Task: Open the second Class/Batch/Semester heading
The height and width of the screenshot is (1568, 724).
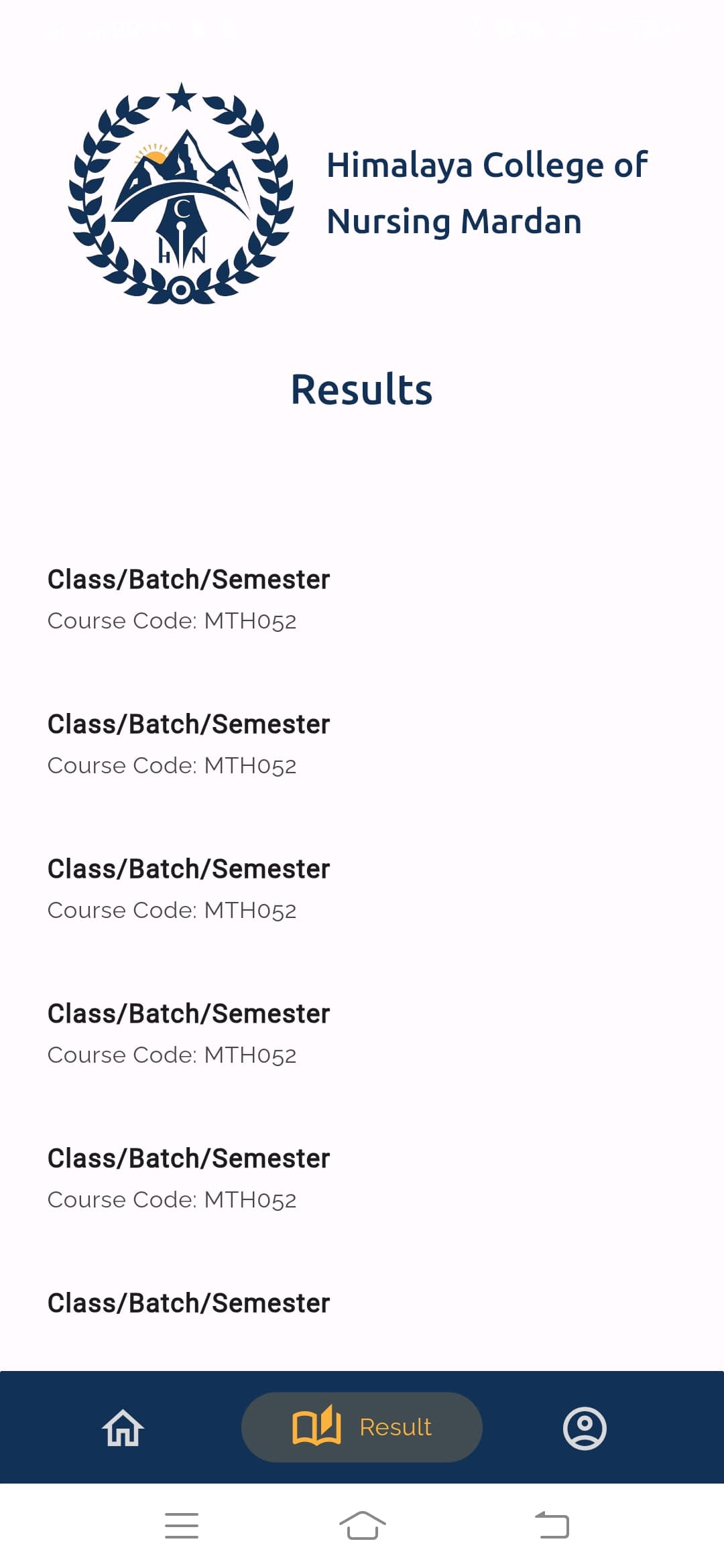Action: click(188, 724)
